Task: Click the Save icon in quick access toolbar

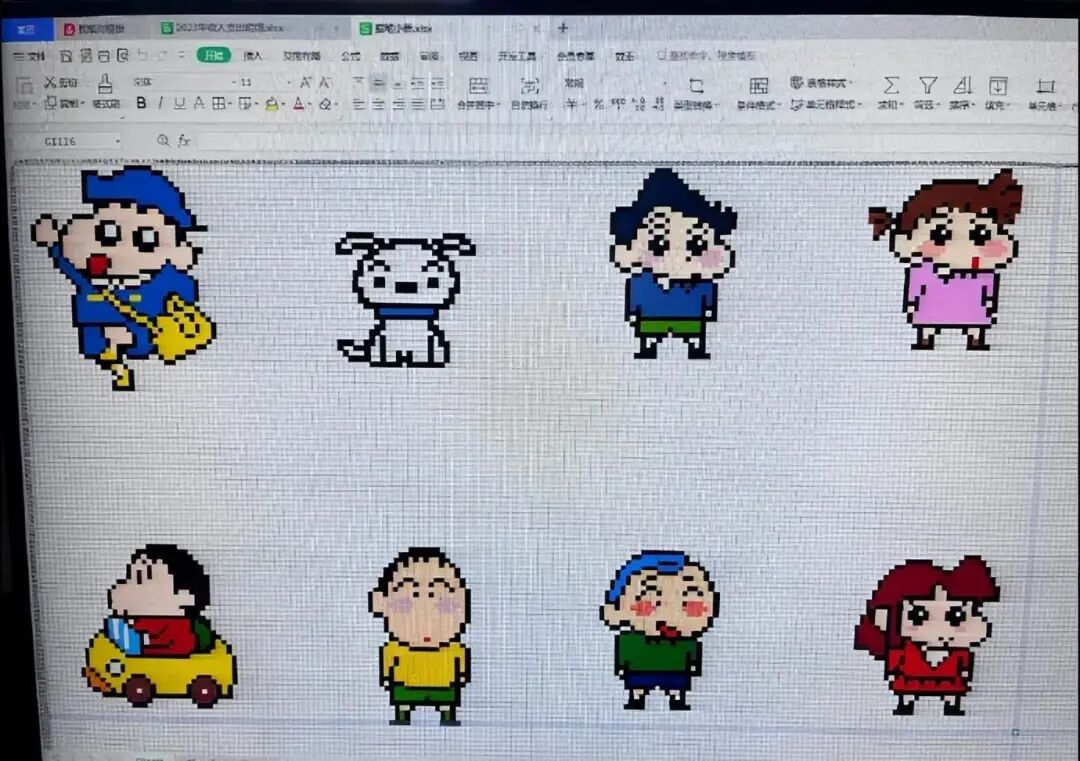Action: point(66,56)
